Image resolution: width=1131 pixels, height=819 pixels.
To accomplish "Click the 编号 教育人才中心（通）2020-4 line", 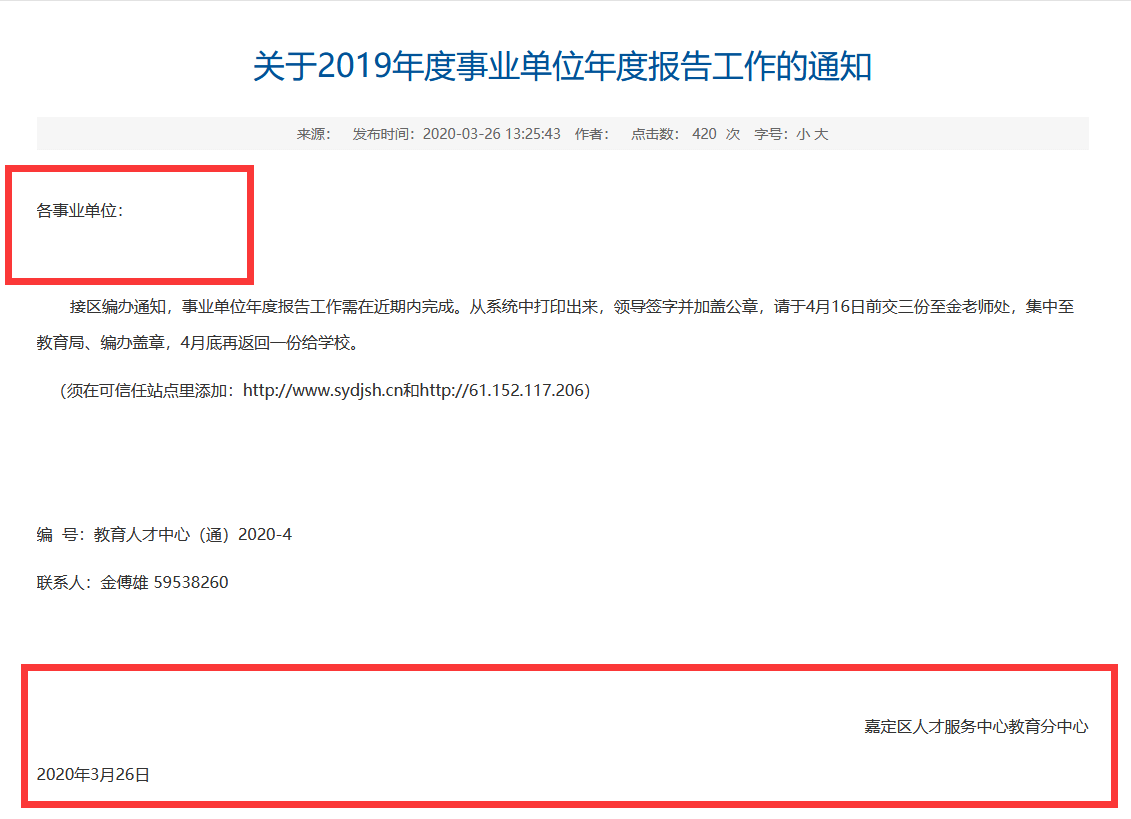I will (164, 535).
